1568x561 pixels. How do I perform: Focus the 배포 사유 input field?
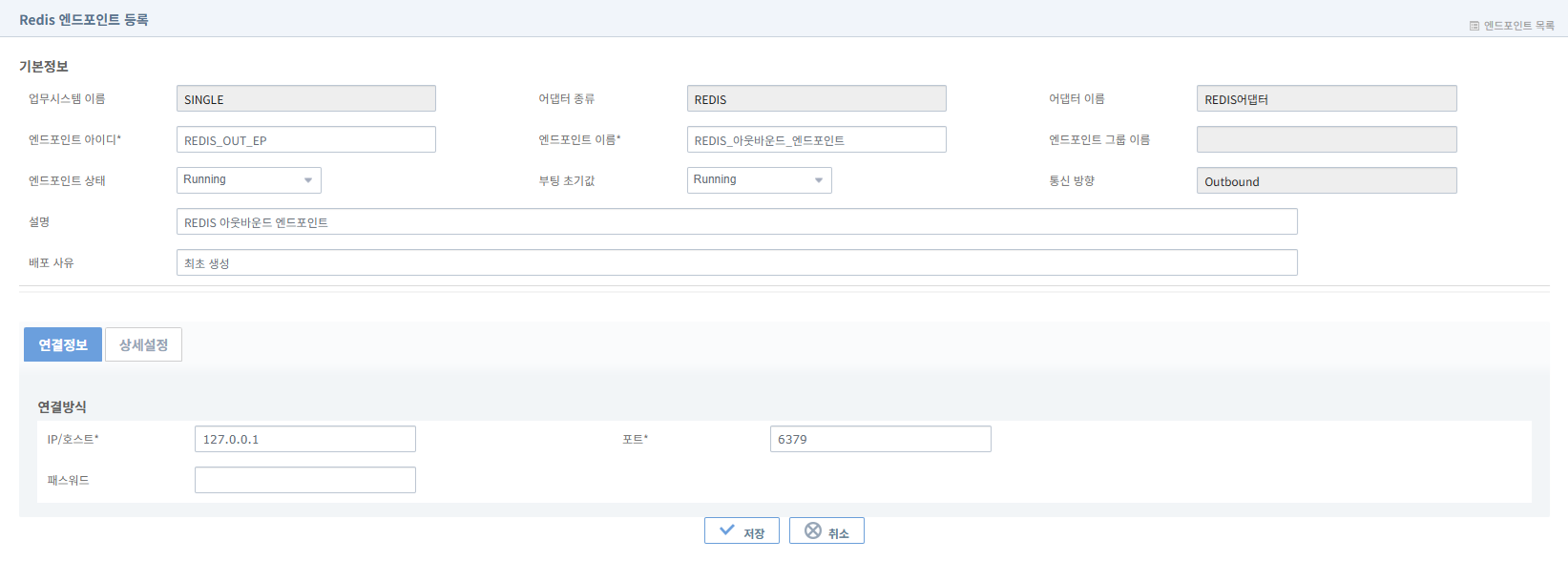coord(737,262)
